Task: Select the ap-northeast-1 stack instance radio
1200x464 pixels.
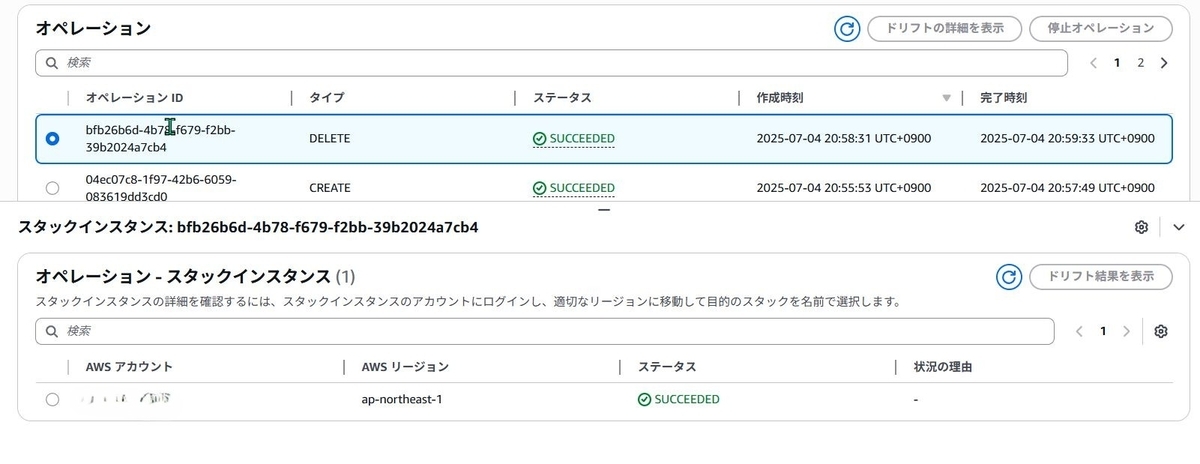Action: (x=53, y=399)
